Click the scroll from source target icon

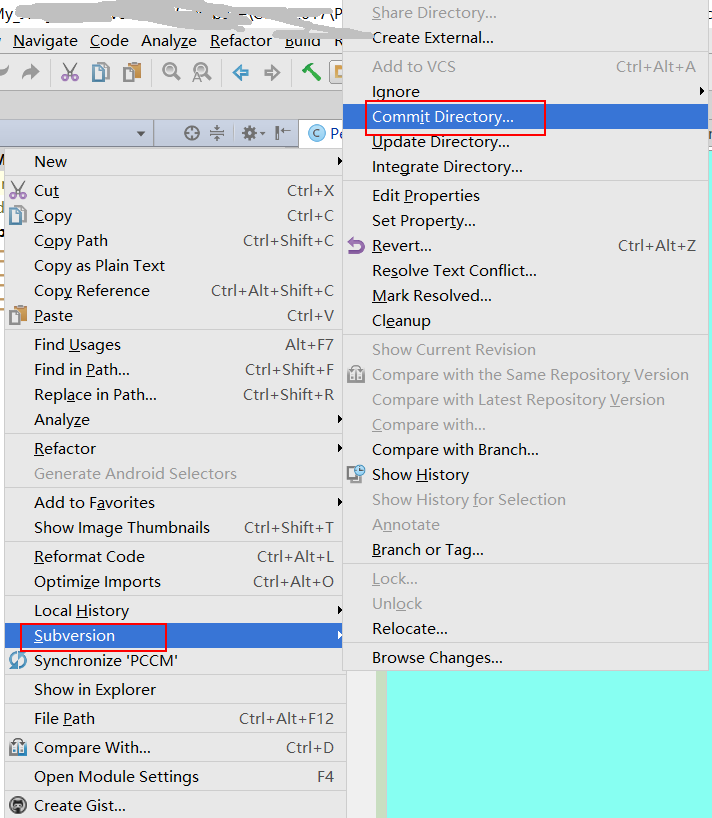pyautogui.click(x=191, y=134)
